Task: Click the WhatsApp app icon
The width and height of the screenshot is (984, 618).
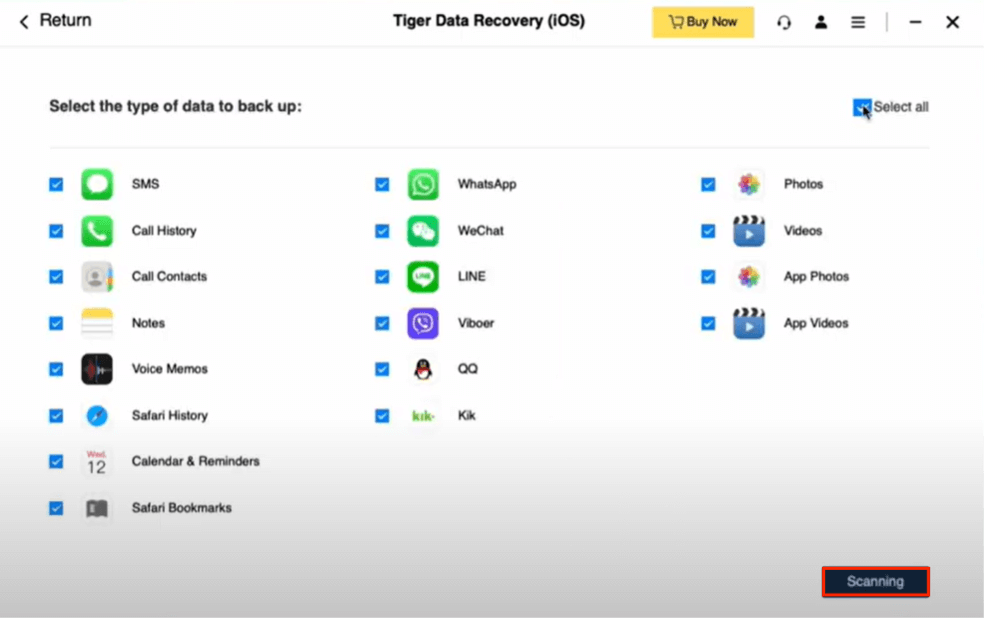Action: (423, 184)
